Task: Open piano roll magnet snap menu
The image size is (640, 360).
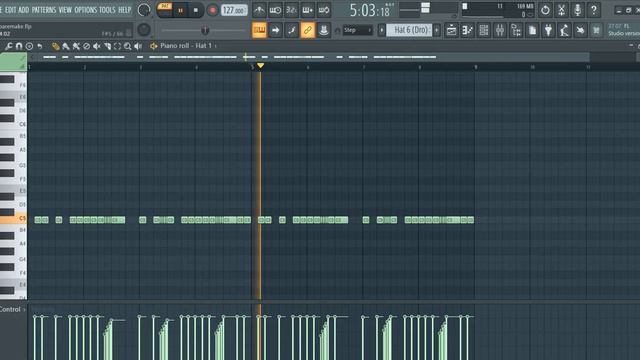Action: click(19, 47)
